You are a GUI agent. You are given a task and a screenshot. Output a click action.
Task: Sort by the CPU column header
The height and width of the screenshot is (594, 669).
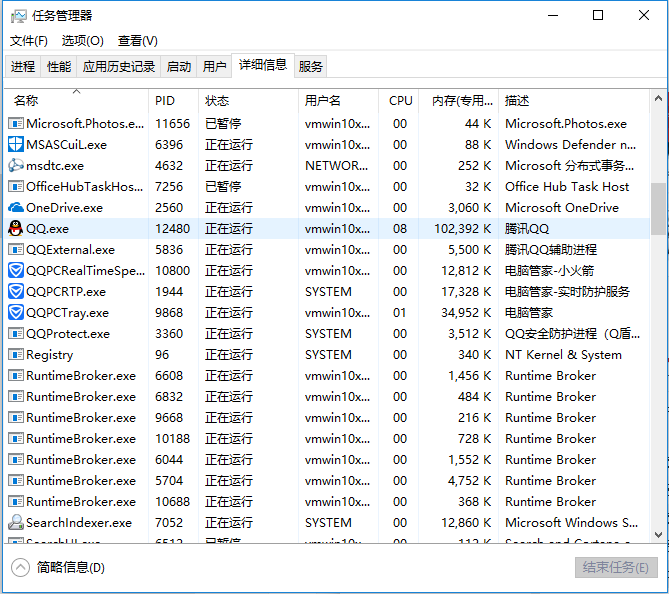point(399,101)
